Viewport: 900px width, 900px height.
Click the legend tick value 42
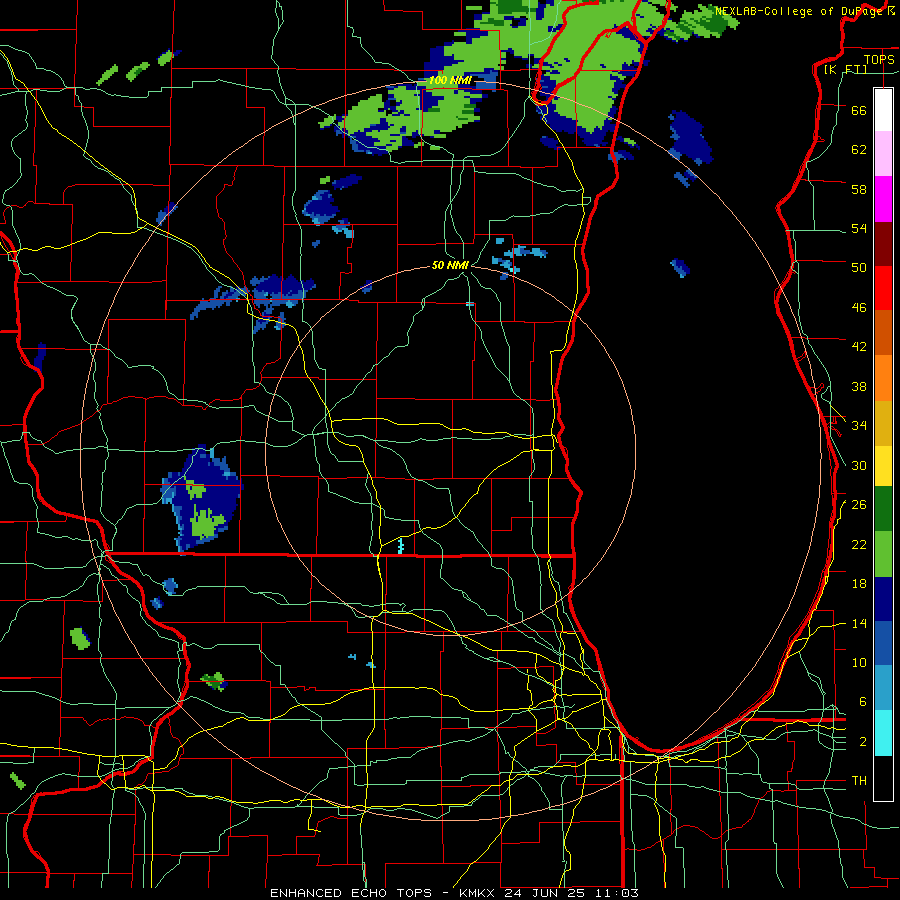(x=859, y=346)
